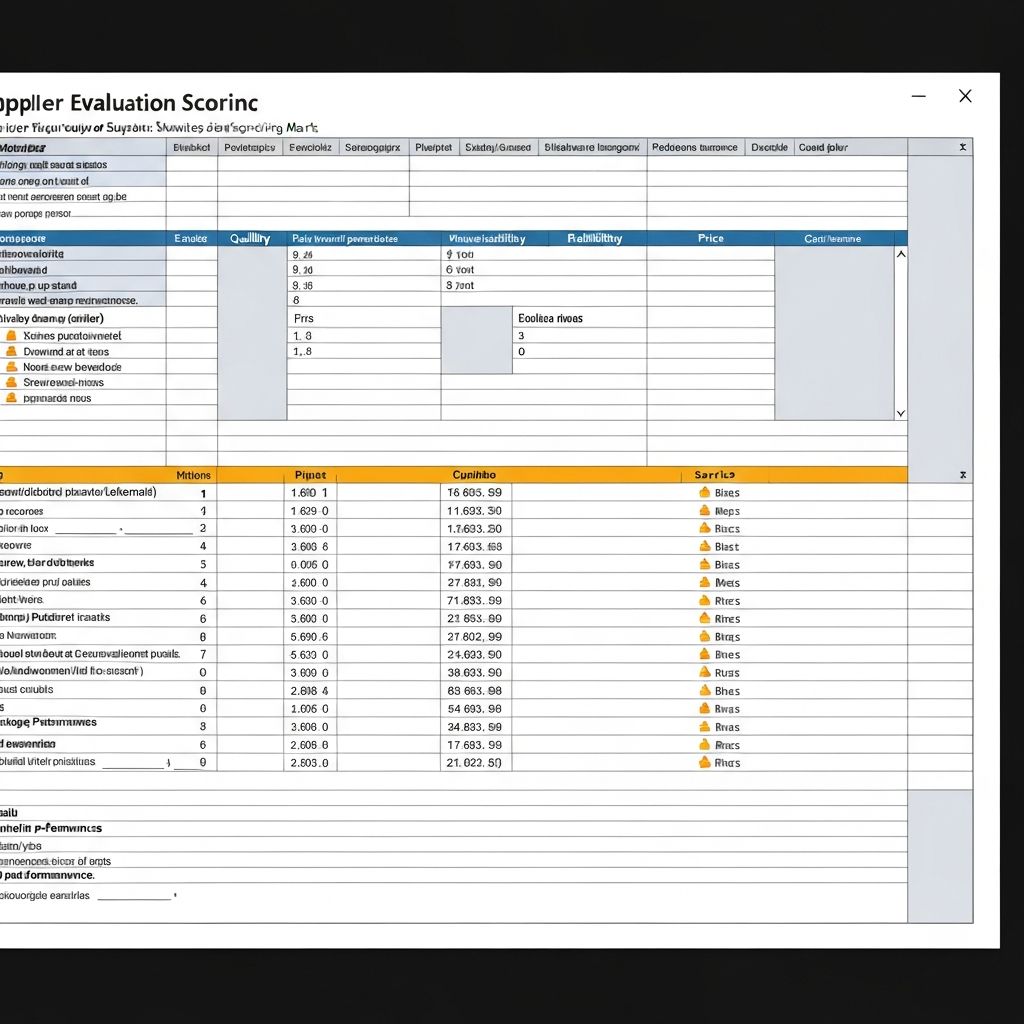The width and height of the screenshot is (1024, 1024).
Task: Collapse the top header section with its x
Action: (962, 147)
